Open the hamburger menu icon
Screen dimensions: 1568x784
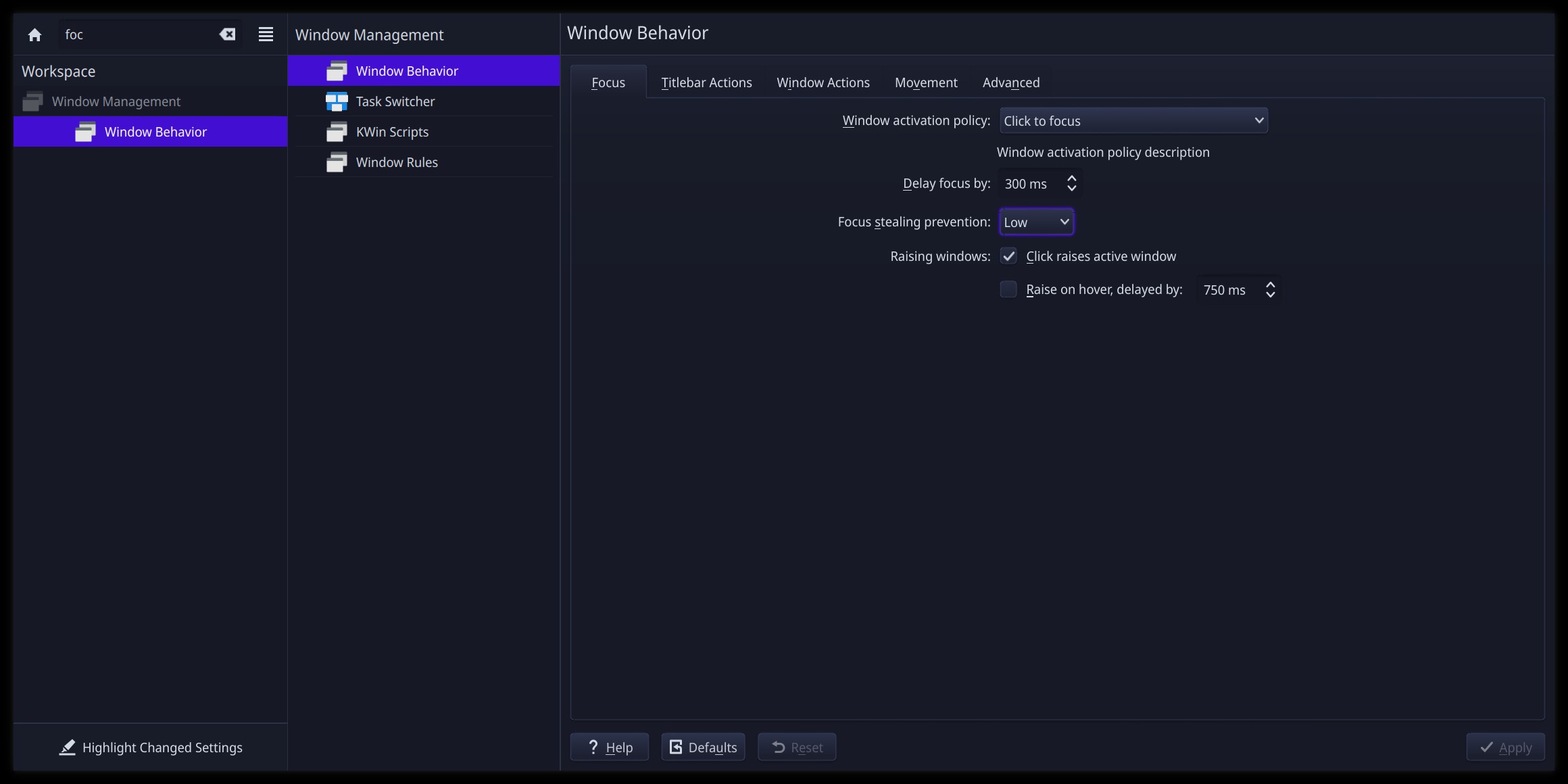tap(266, 34)
